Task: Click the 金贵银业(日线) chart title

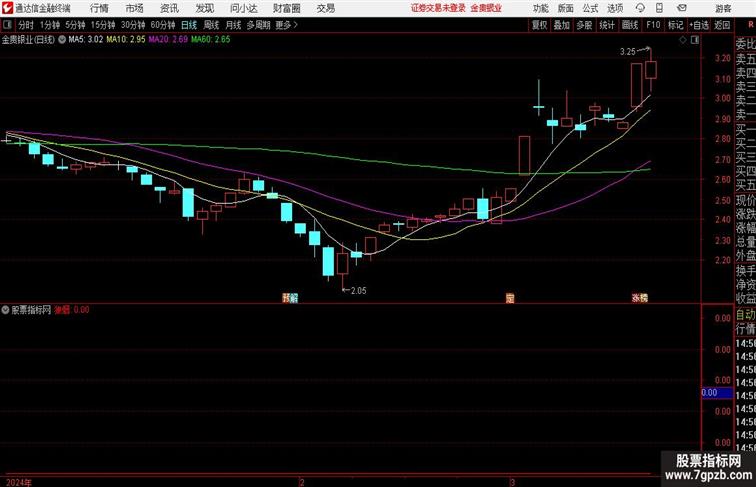Action: [28, 40]
